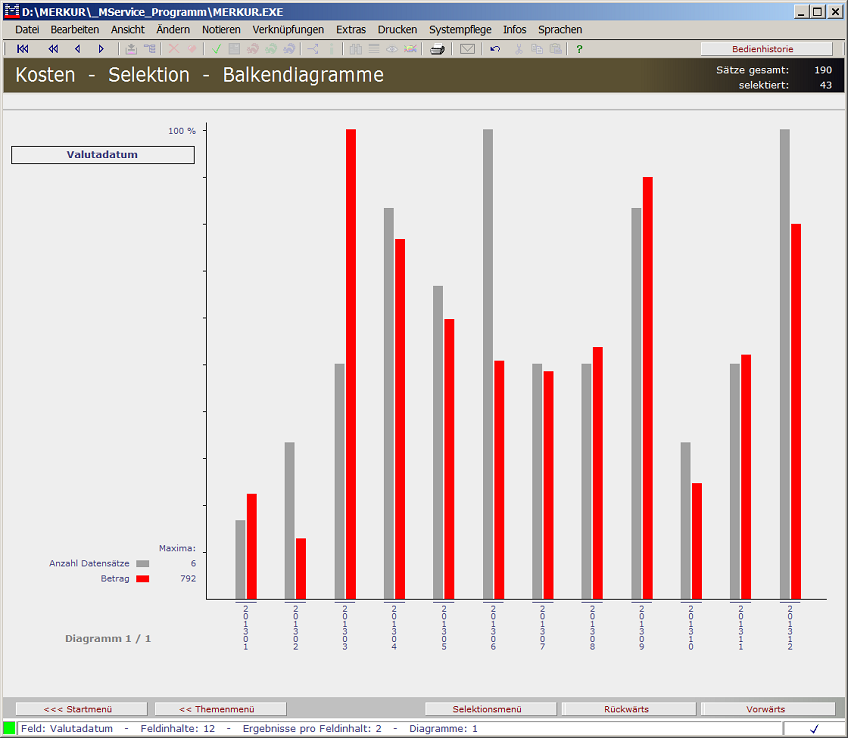Viewport: 848px width, 738px height.
Task: Expand the Verknüpfungen menu
Action: [288, 30]
